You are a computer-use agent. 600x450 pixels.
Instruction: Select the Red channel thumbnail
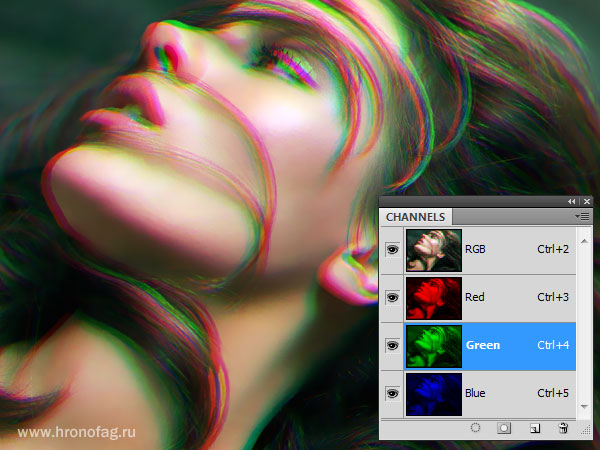click(x=434, y=298)
